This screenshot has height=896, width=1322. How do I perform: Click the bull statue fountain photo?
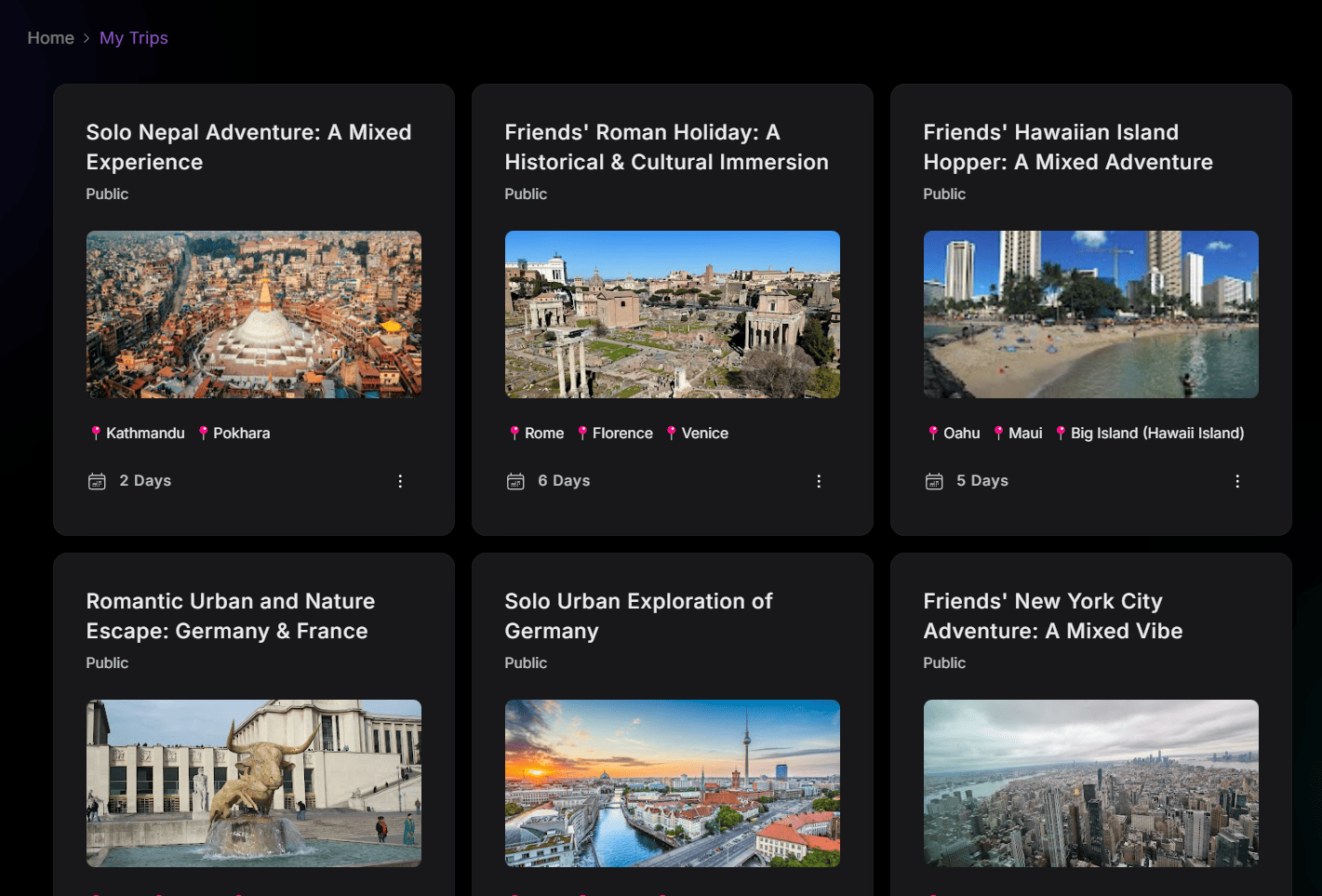point(254,783)
